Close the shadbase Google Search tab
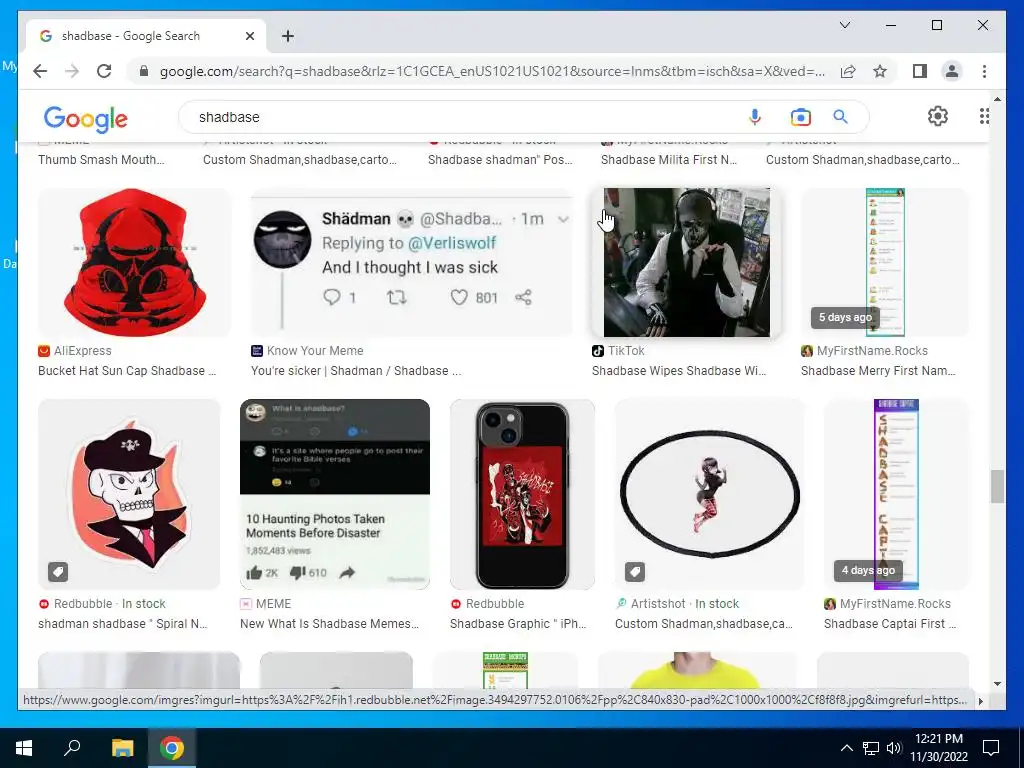 pyautogui.click(x=249, y=36)
